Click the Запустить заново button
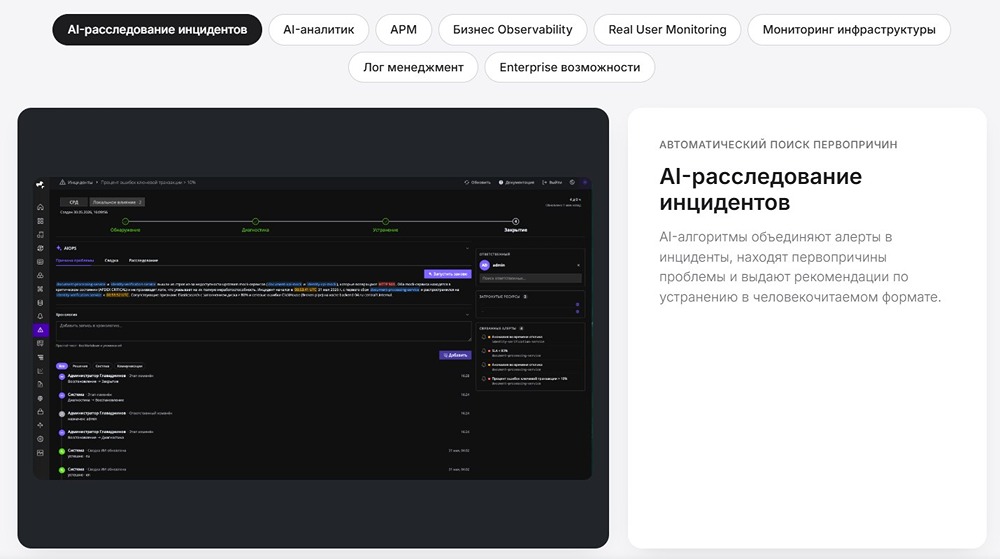The height and width of the screenshot is (559, 1000). (x=448, y=274)
